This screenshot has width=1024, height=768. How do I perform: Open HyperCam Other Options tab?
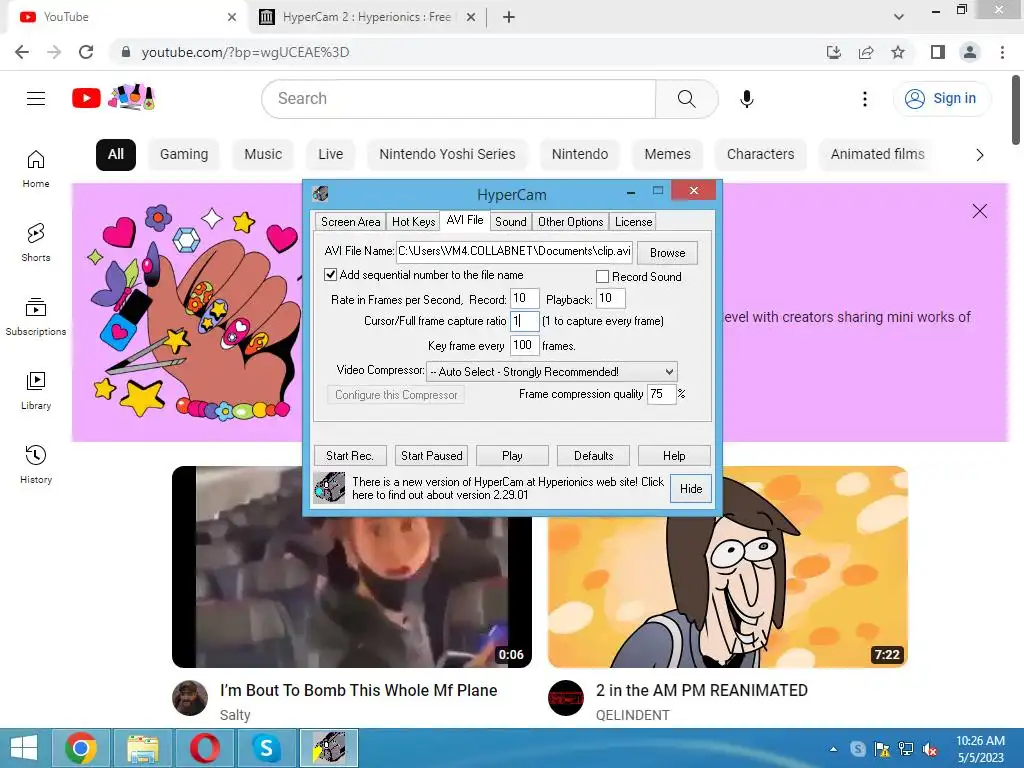point(570,222)
